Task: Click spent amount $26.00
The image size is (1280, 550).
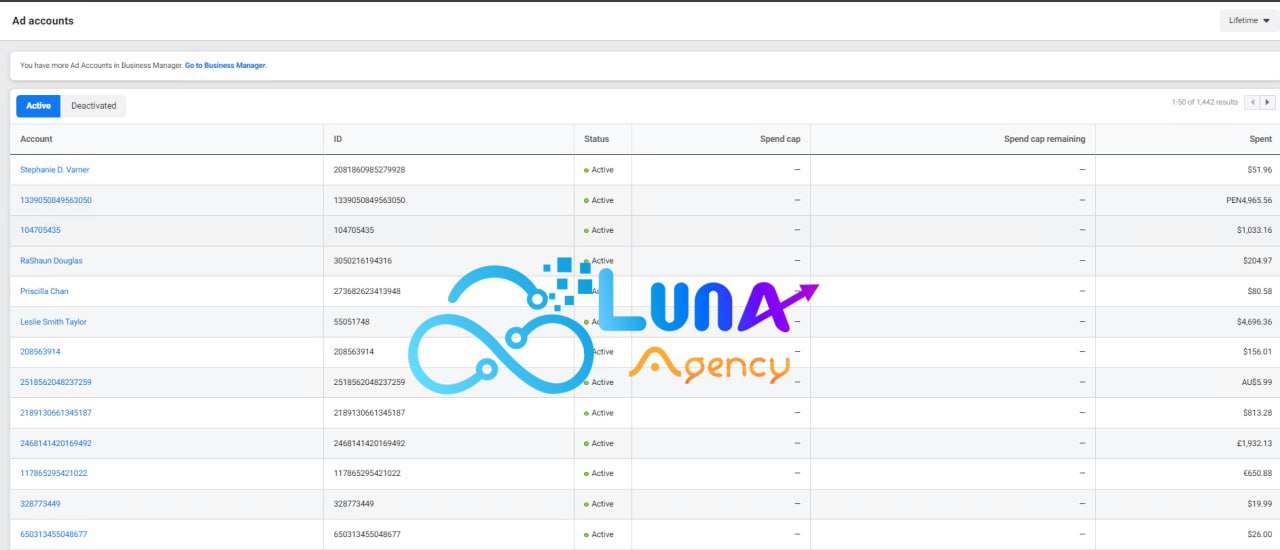Action: tap(1259, 534)
